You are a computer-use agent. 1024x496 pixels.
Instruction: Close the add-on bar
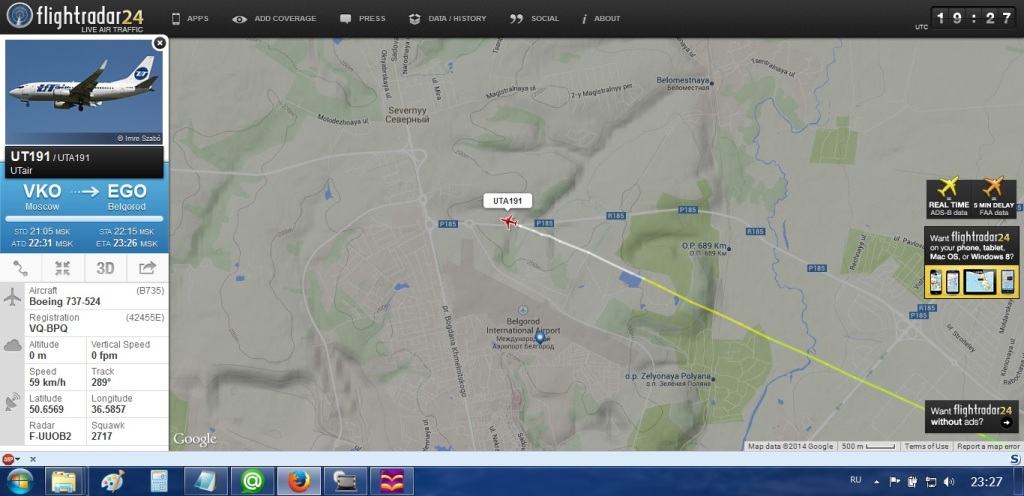[33, 459]
